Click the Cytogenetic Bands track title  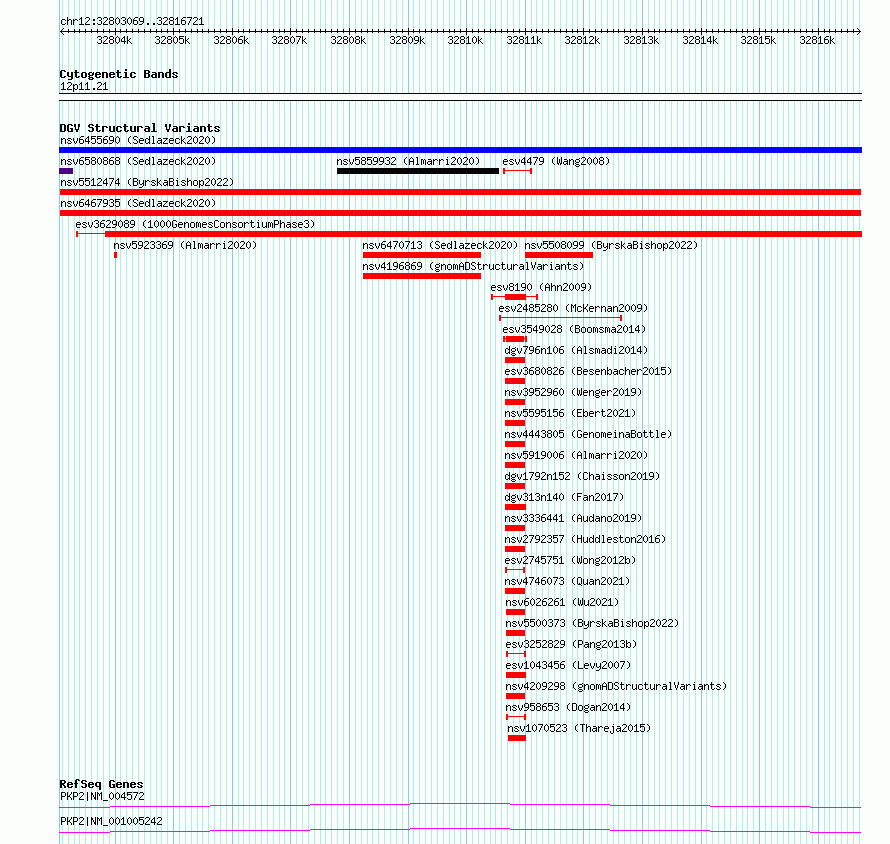(x=119, y=74)
